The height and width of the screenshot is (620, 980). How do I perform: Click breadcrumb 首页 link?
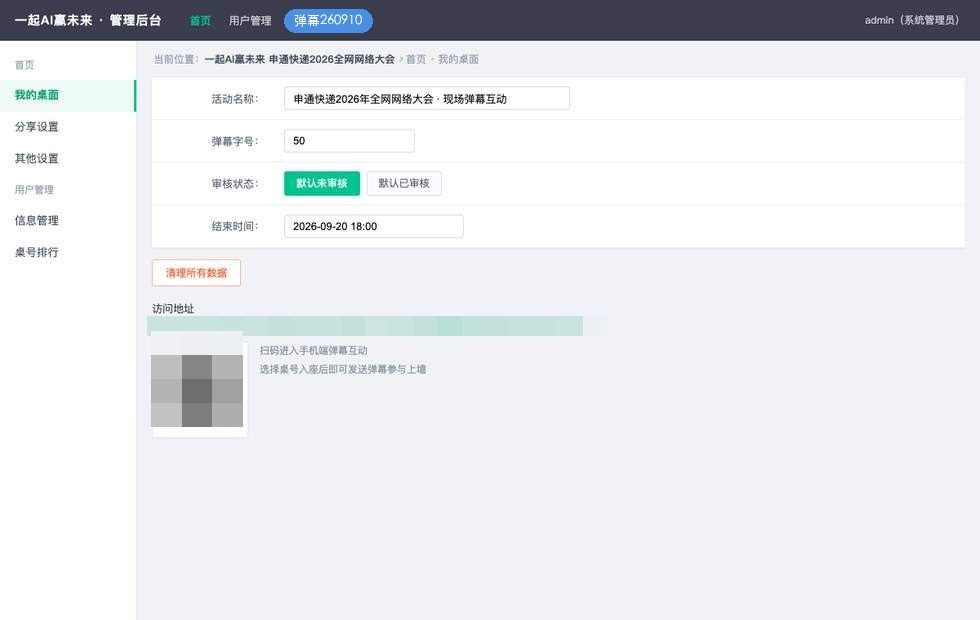416,59
